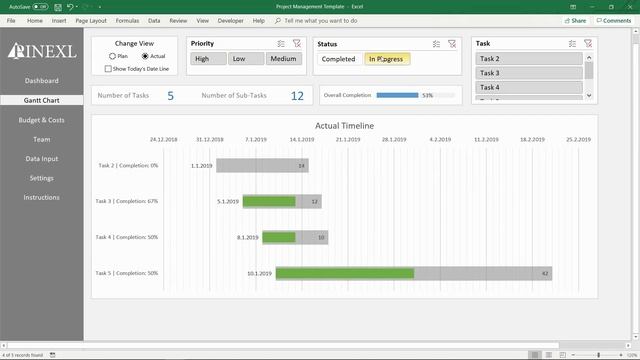This screenshot has height=360, width=640.
Task: Open the Team page in sidebar
Action: point(42,139)
